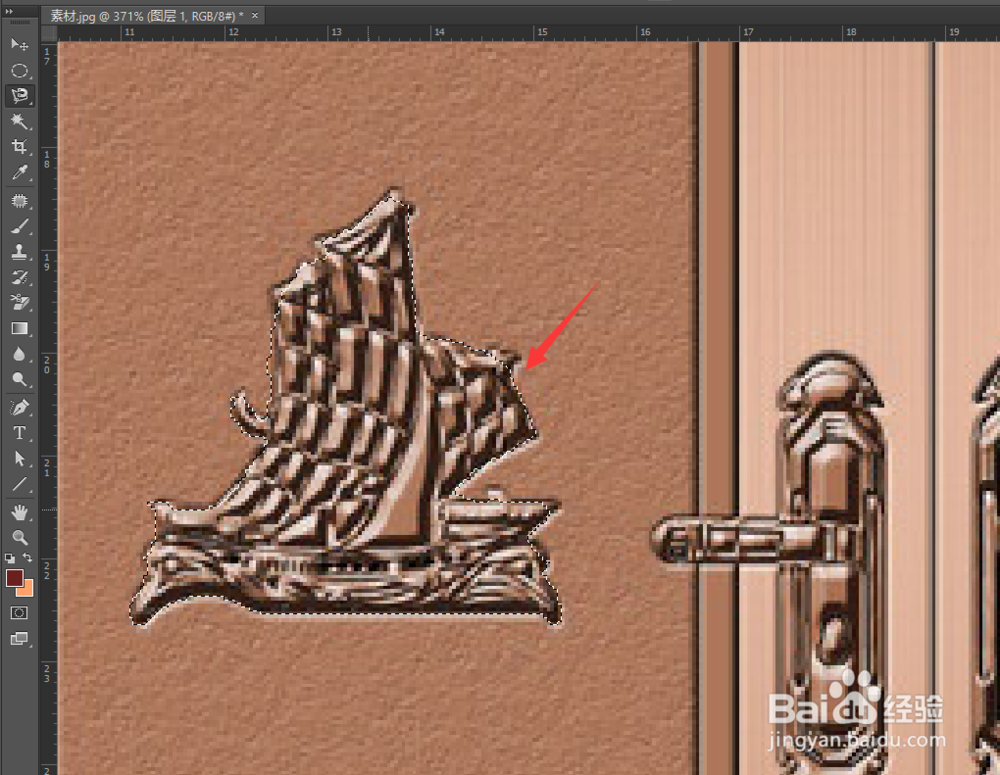
Task: Select the History Brush tool
Action: point(19,277)
